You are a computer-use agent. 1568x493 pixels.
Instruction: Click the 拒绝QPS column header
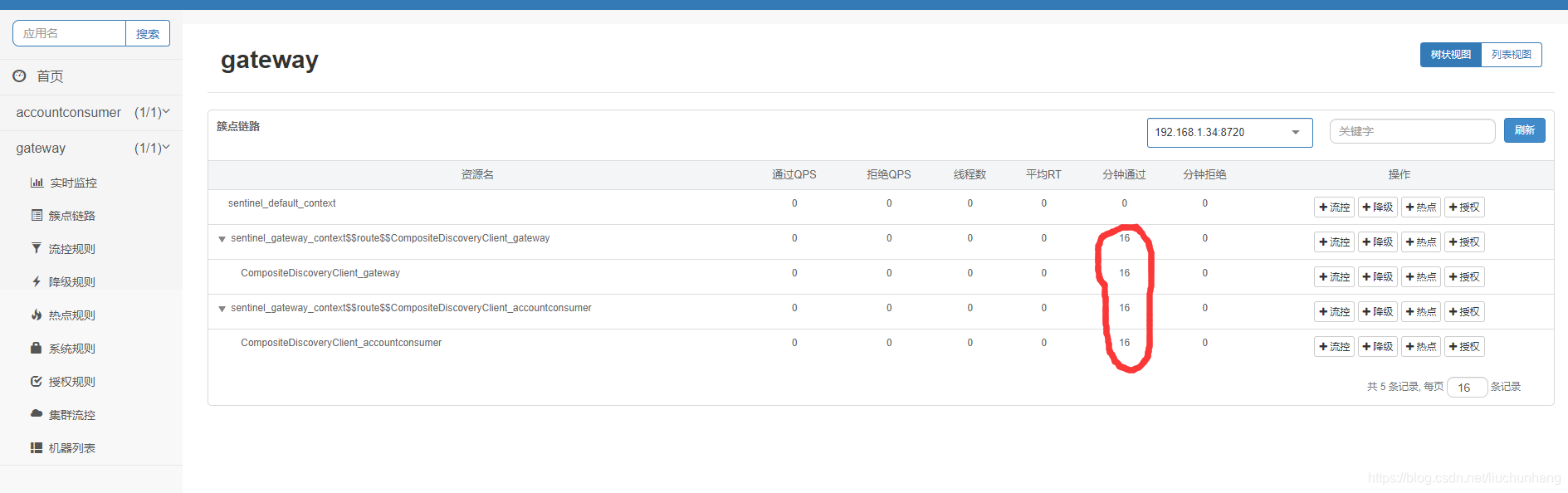point(889,174)
